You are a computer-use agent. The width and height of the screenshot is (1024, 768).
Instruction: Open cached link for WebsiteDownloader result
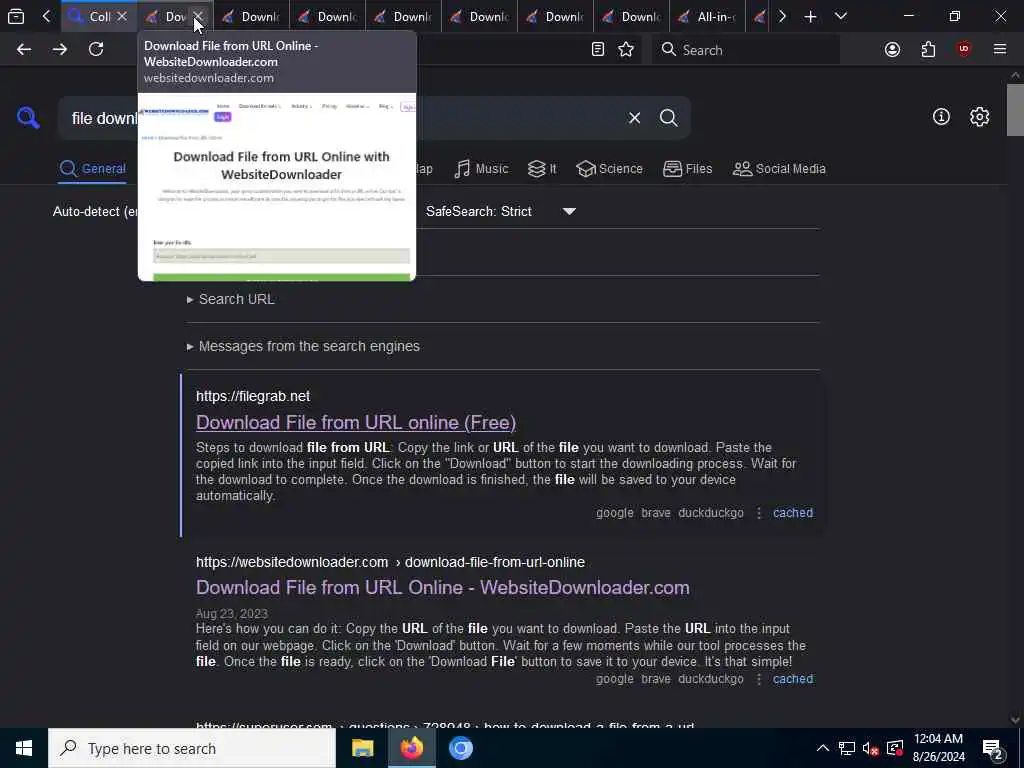793,679
